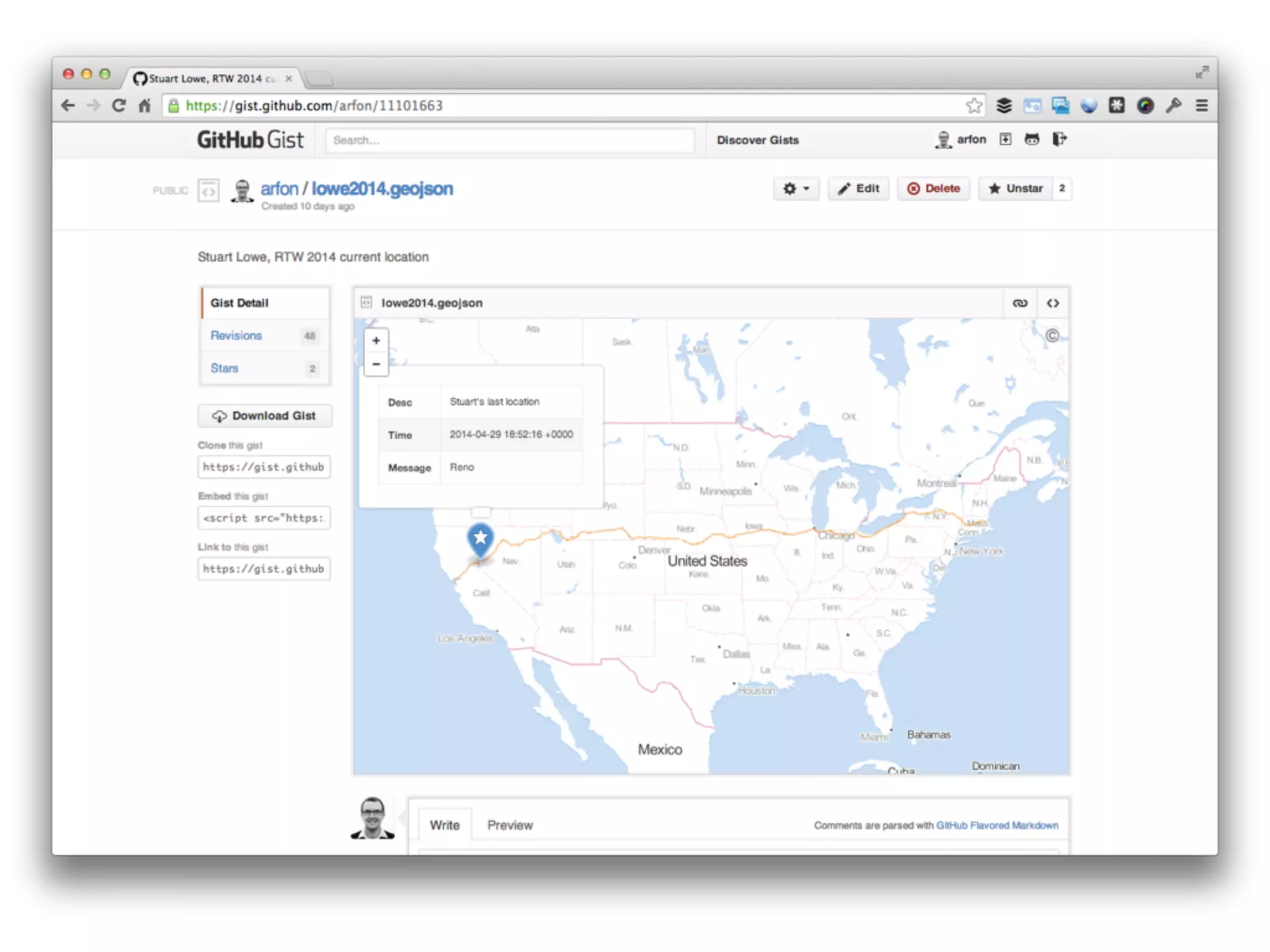This screenshot has width=1270, height=952.
Task: Switch to the Preview comment tab
Action: 510,825
